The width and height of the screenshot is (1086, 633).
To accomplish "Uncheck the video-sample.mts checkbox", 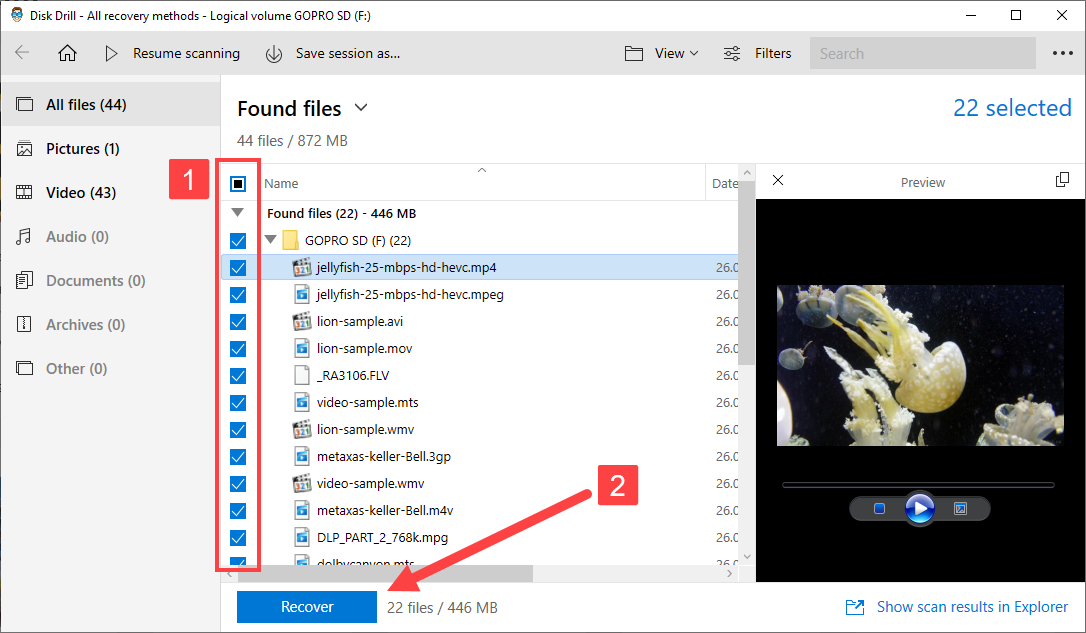I will (x=238, y=402).
